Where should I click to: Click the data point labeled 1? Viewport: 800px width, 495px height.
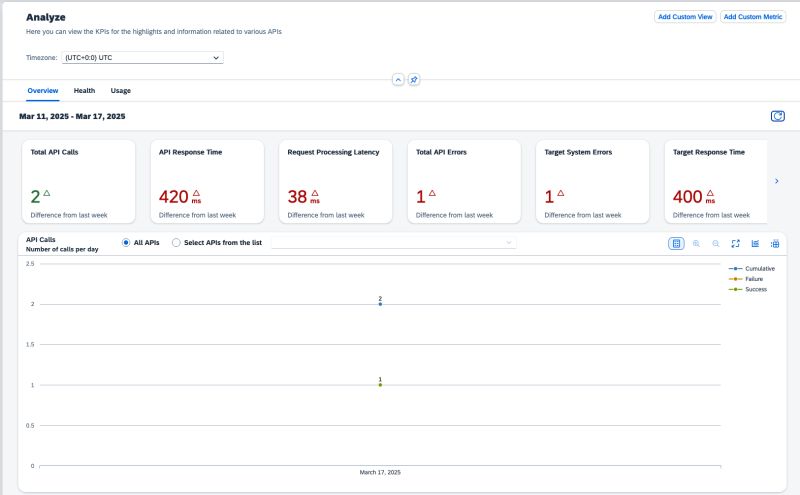(x=380, y=385)
